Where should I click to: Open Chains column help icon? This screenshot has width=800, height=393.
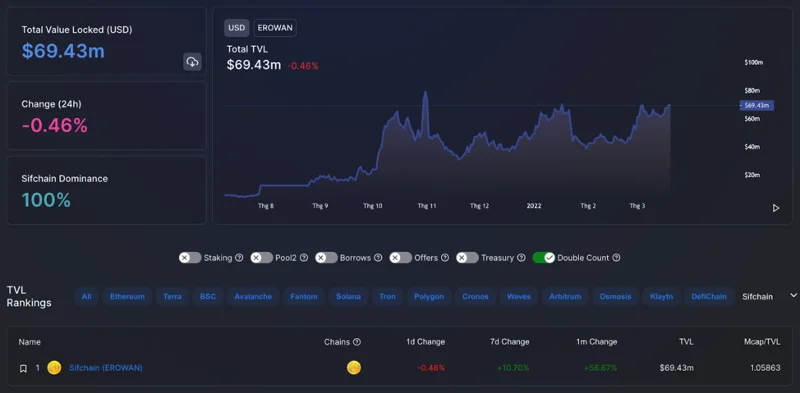(x=357, y=342)
